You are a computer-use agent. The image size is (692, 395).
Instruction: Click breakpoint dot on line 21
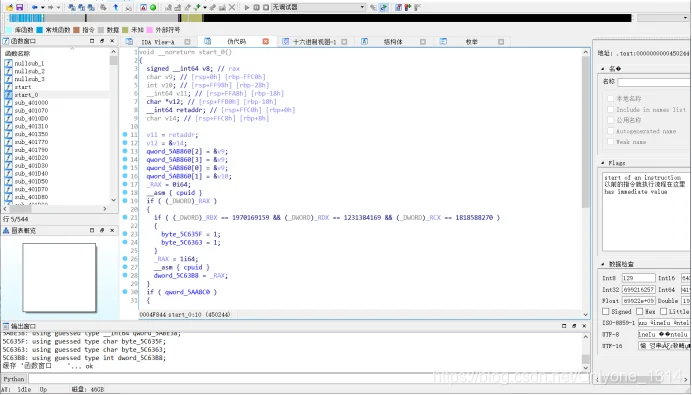tap(125, 217)
